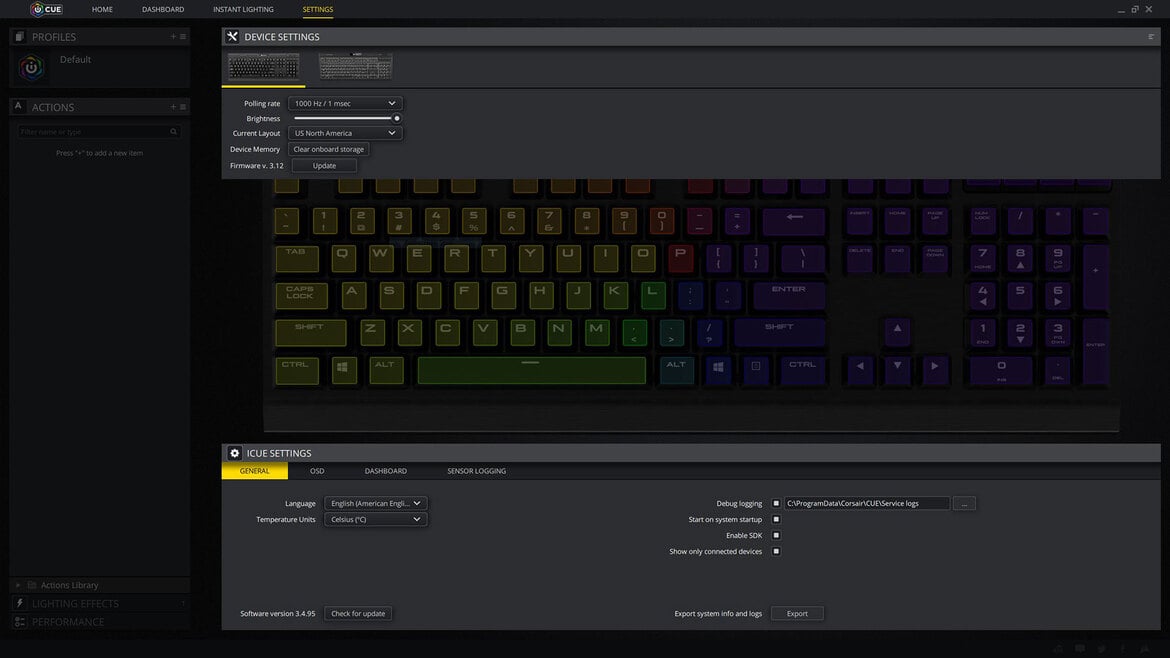Switch to the Sensor Logging tab

pyautogui.click(x=476, y=471)
